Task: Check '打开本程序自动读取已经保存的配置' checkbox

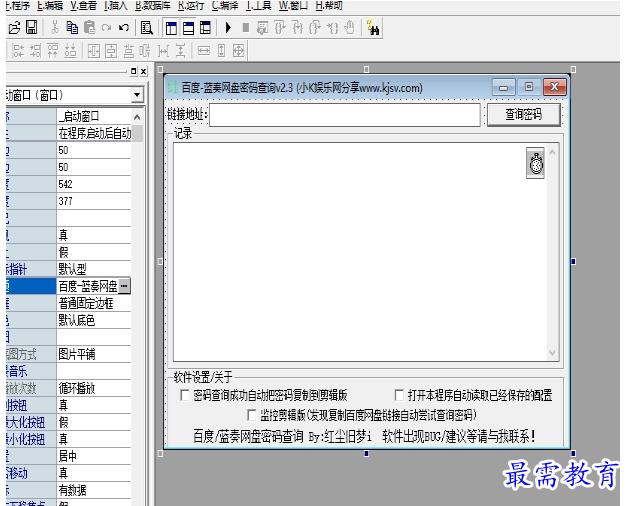Action: pyautogui.click(x=399, y=395)
